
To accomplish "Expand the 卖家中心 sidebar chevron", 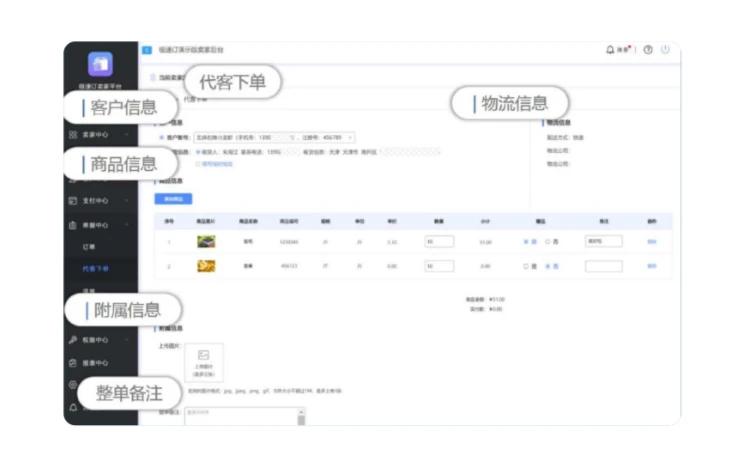I will (127, 135).
